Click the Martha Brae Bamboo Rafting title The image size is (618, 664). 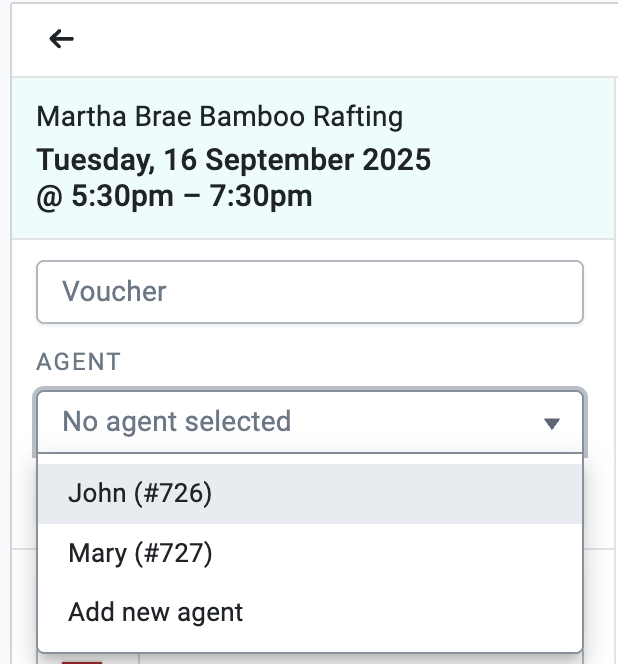(219, 117)
